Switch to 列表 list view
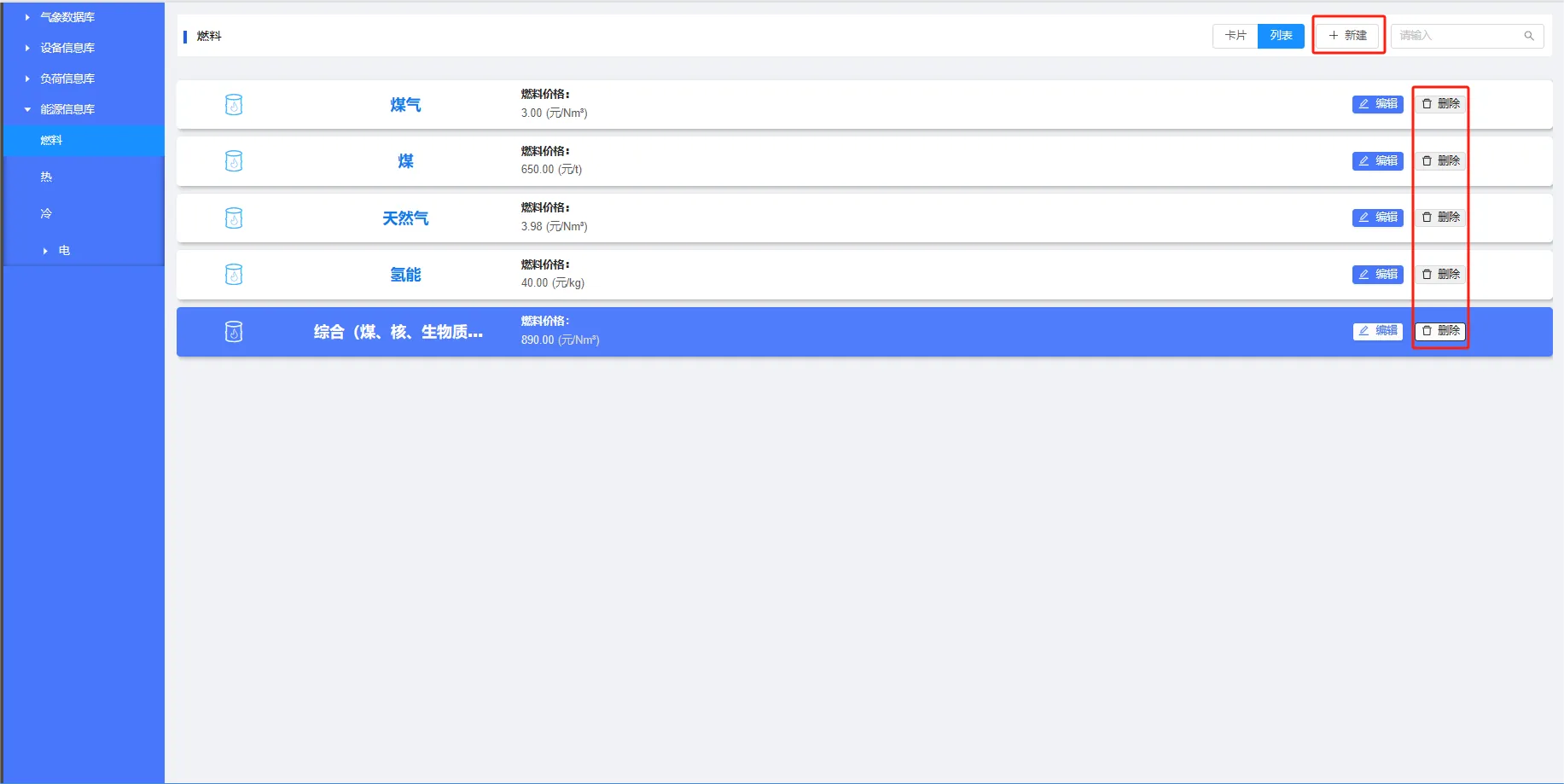The width and height of the screenshot is (1564, 784). point(1281,36)
